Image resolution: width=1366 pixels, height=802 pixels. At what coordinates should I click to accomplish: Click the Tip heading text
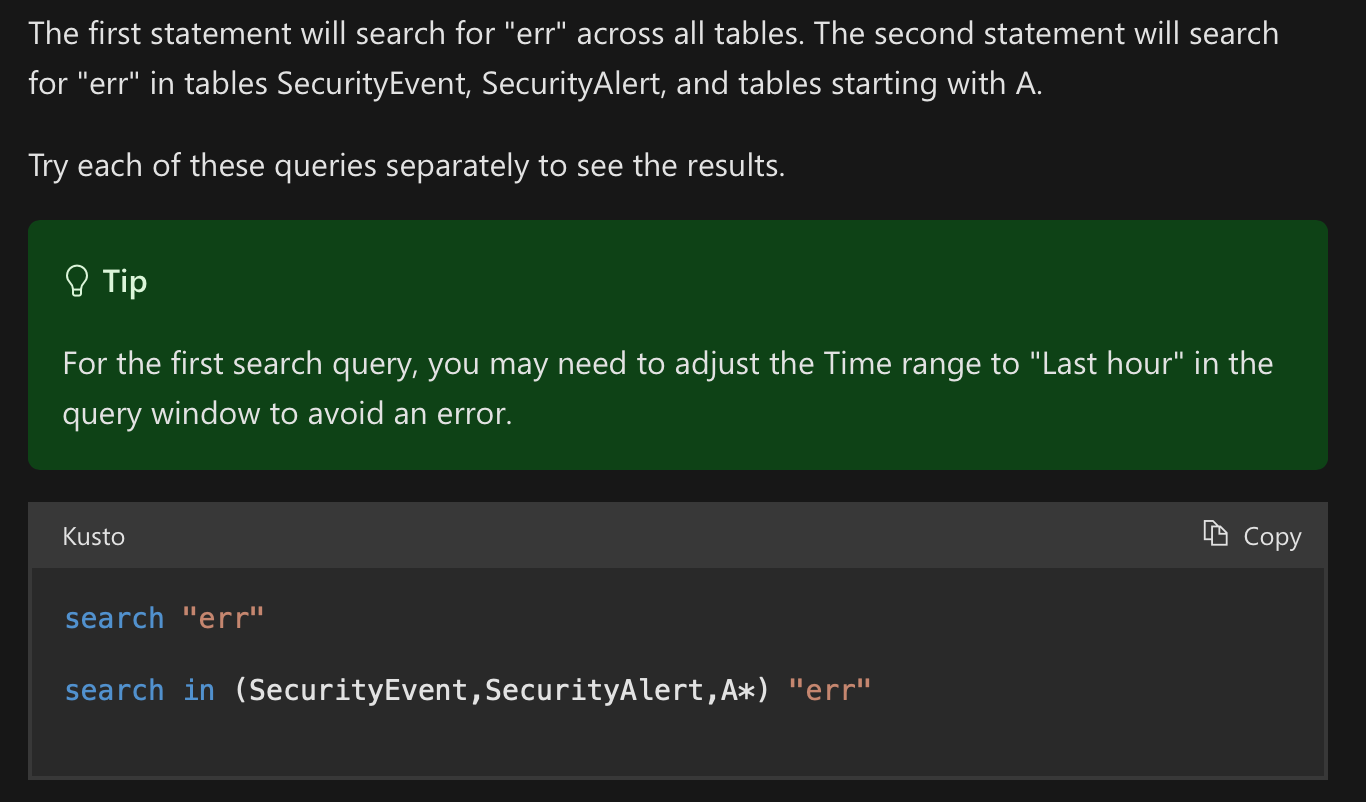pyautogui.click(x=125, y=282)
